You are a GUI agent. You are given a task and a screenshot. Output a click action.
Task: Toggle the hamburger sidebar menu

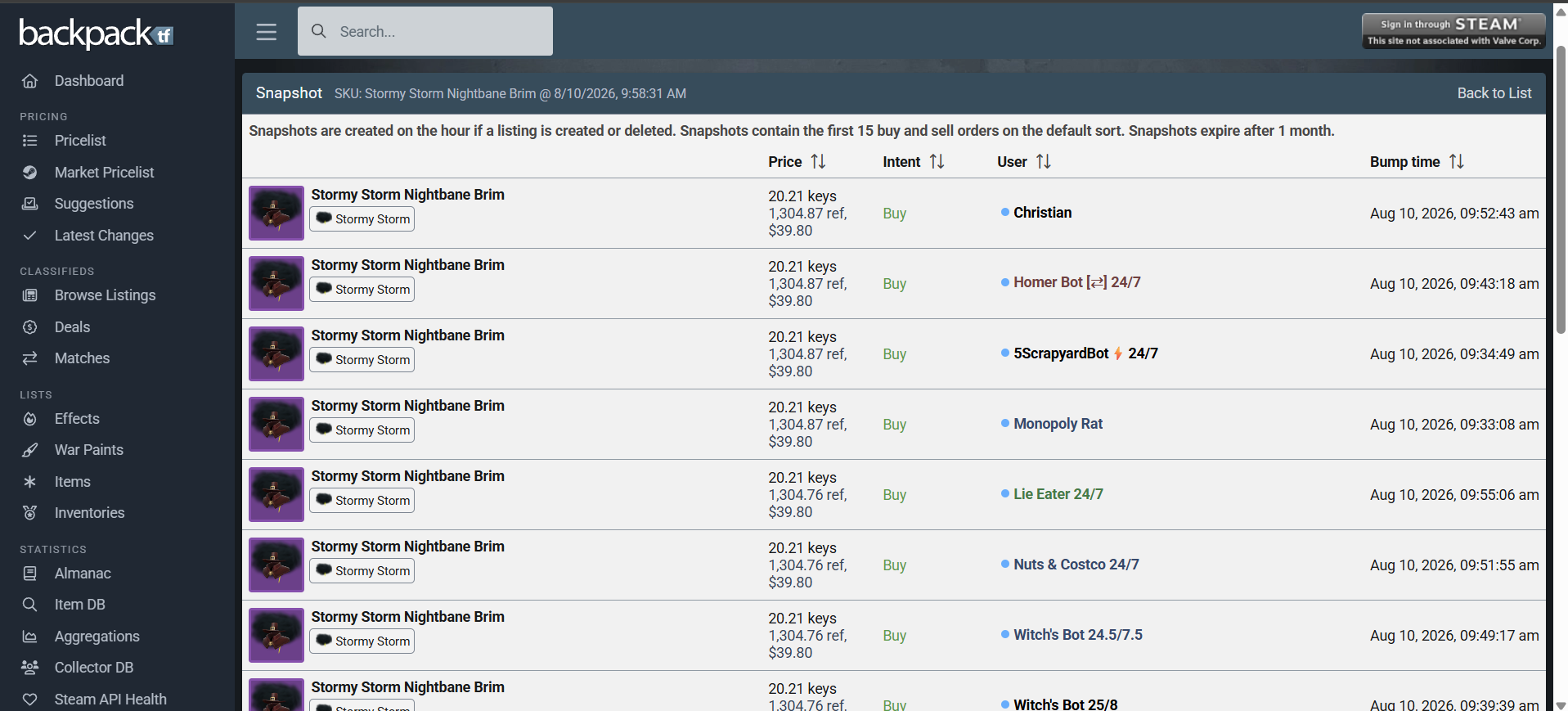(x=266, y=32)
